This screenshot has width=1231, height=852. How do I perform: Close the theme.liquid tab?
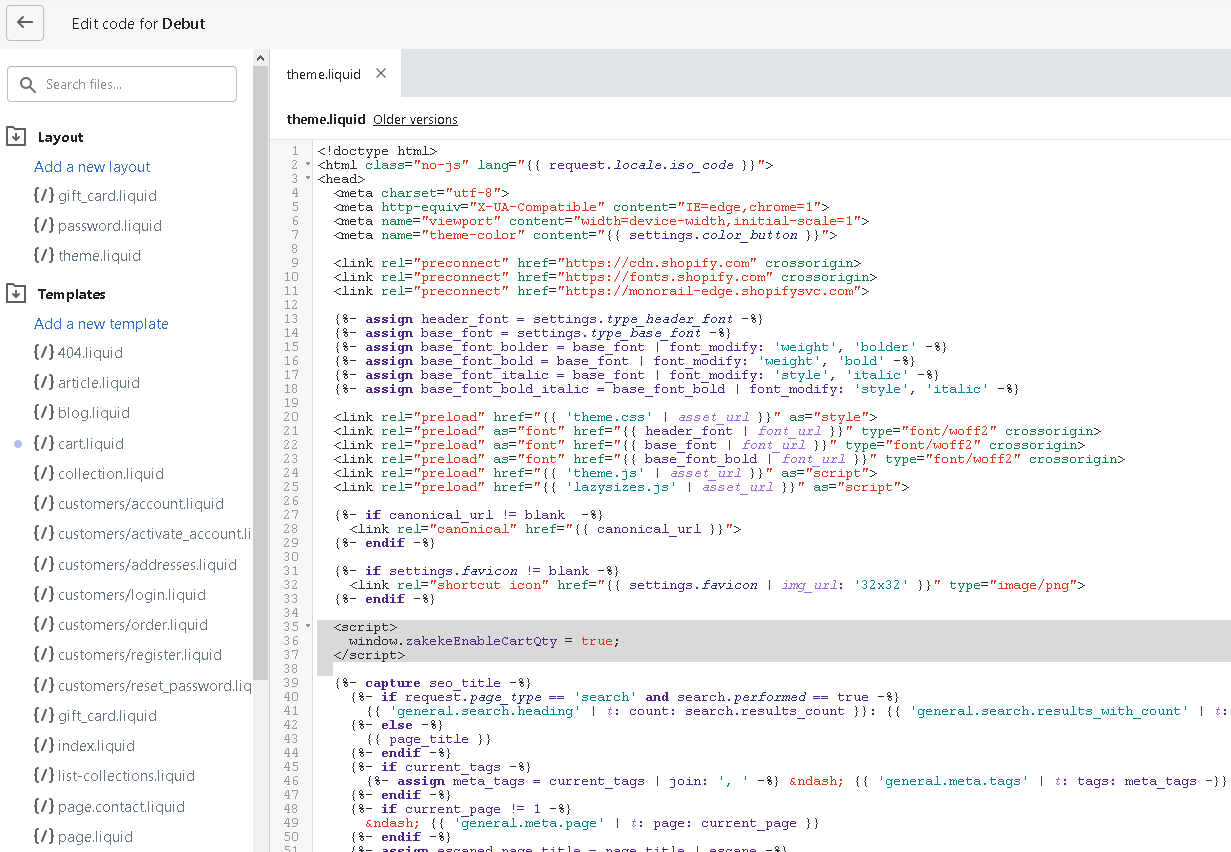tap(381, 73)
